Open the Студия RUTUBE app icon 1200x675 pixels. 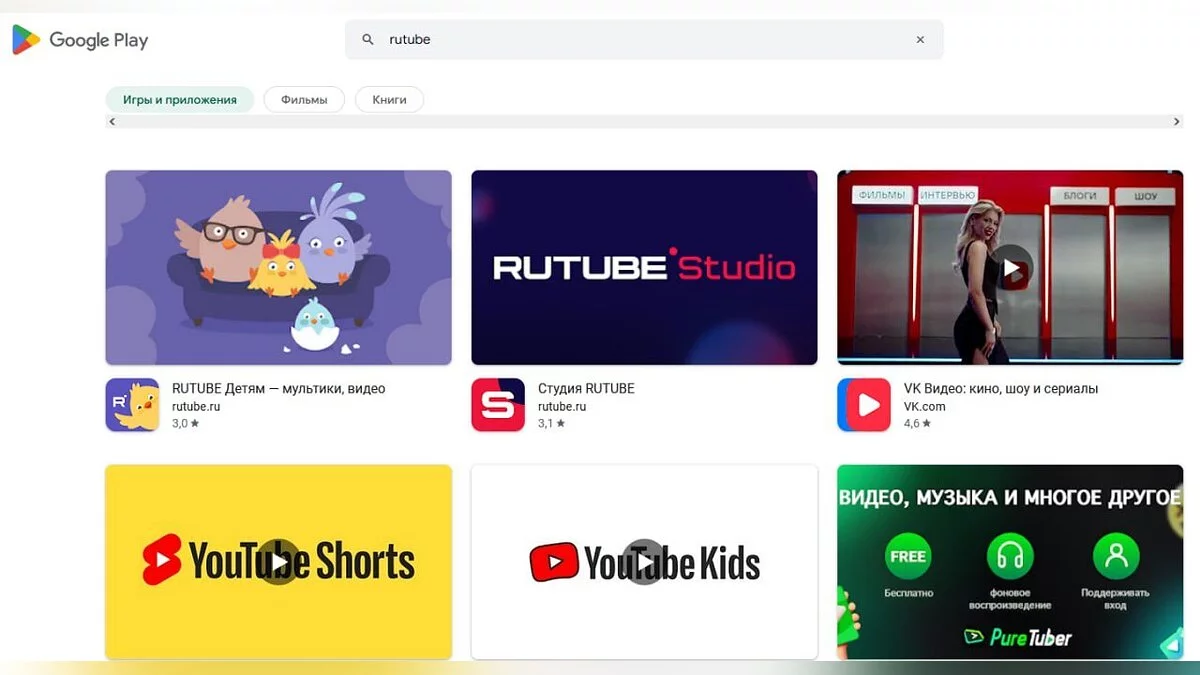pos(498,405)
